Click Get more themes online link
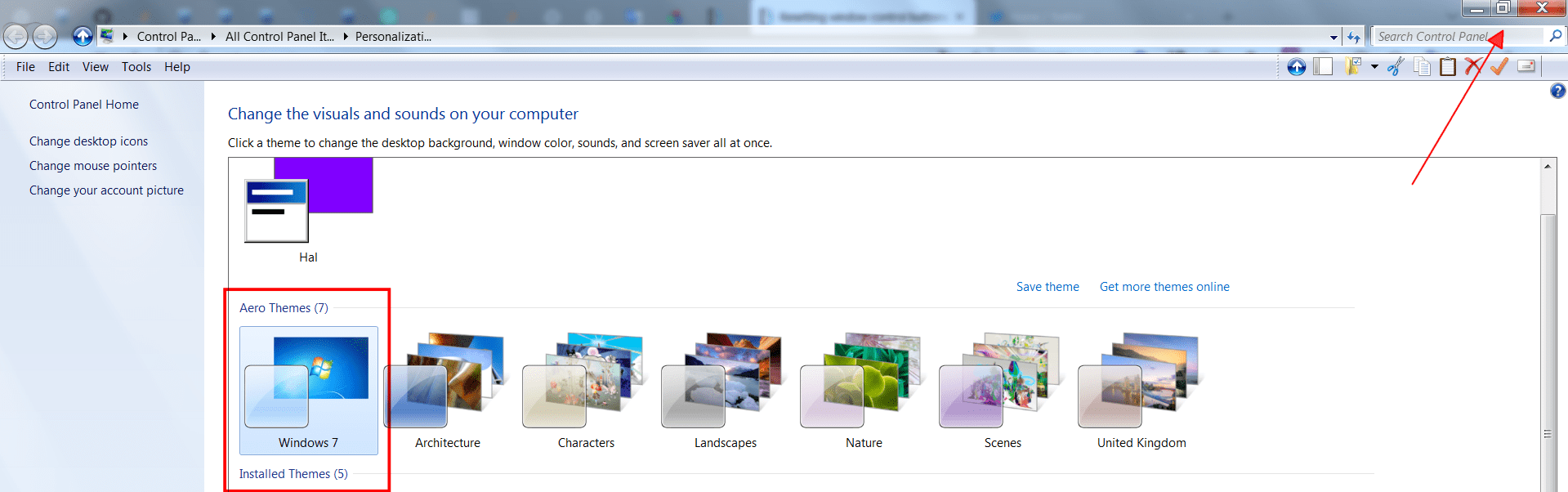Image resolution: width=1568 pixels, height=492 pixels. [1164, 287]
